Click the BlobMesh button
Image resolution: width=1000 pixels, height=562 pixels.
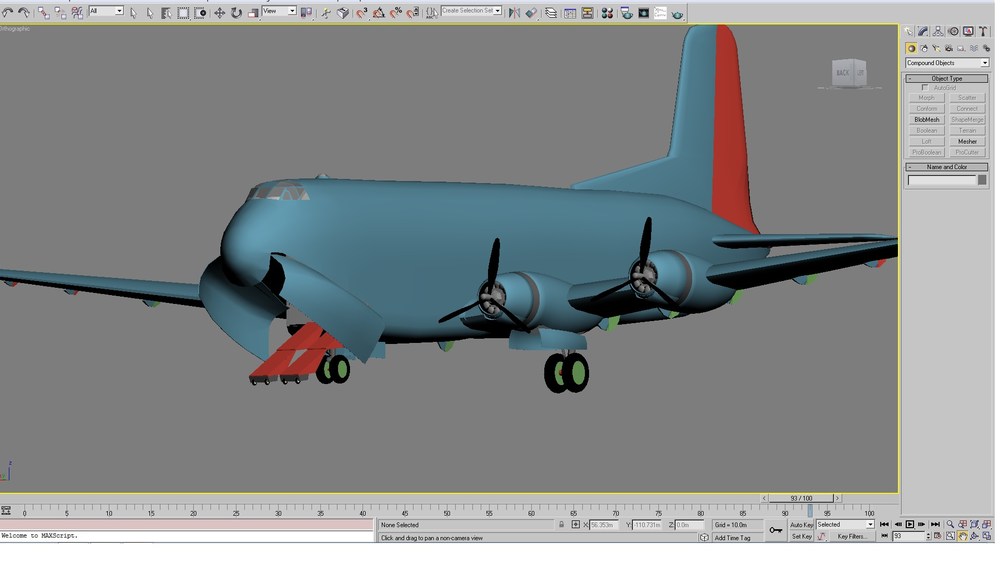927,119
